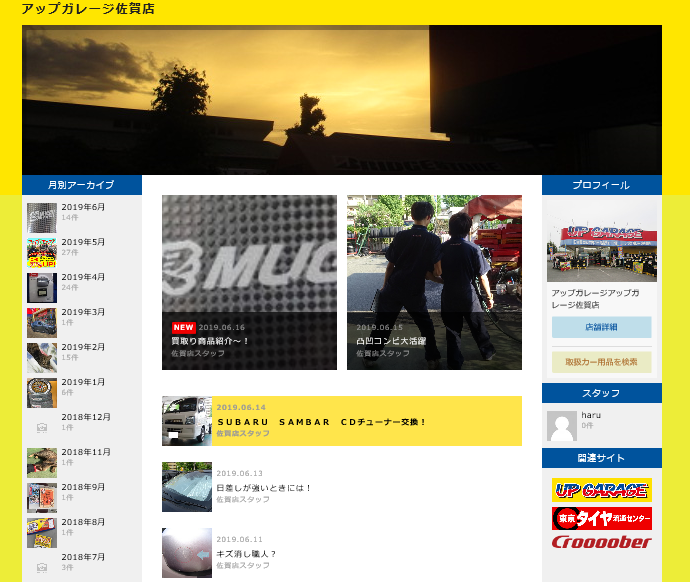The width and height of the screenshot is (690, 582).
Task: Open the 東京タイヤ流通センター banner
Action: coord(602,519)
